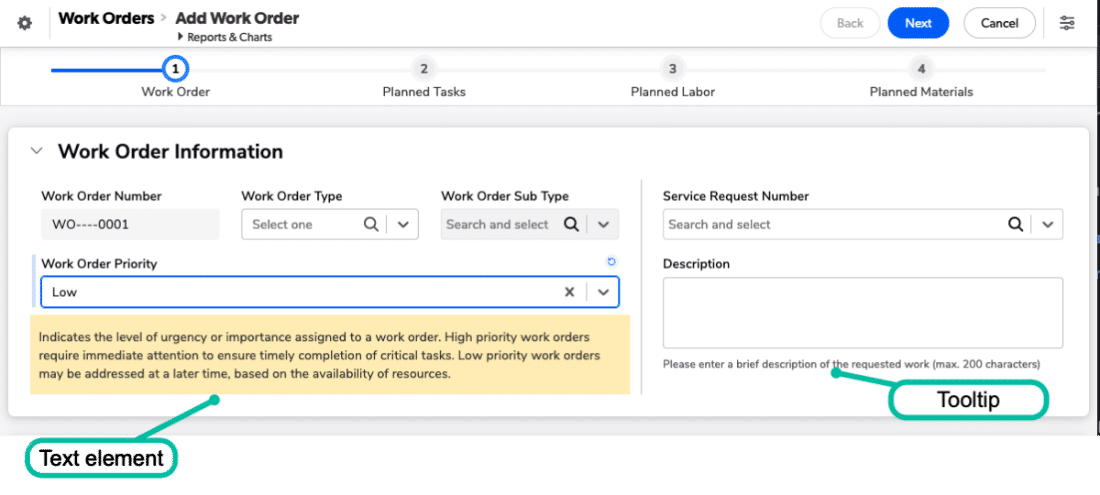
Task: Expand the Work Order Sub Type dropdown
Action: tap(603, 225)
